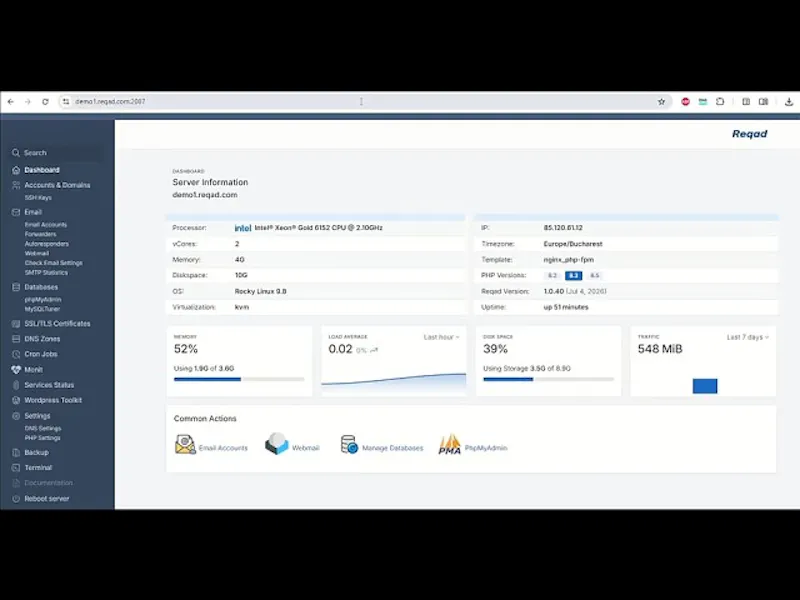The width and height of the screenshot is (800, 600).
Task: Click the Rocky Linux OS value
Action: 260,291
